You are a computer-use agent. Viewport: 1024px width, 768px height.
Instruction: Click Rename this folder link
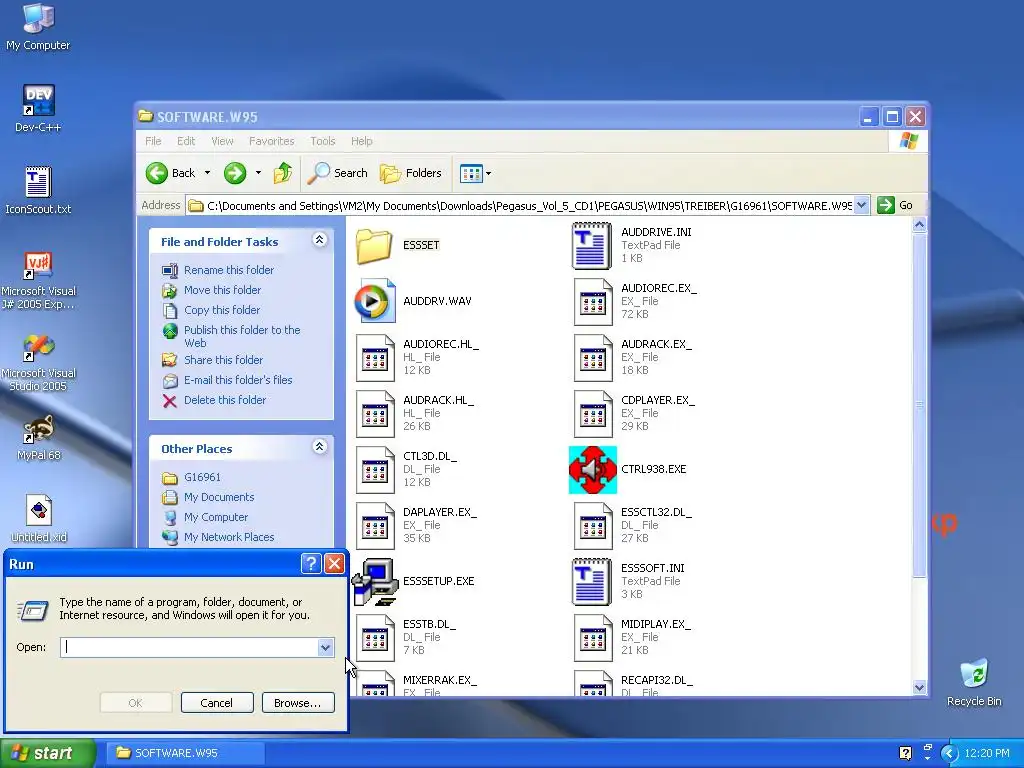229,270
